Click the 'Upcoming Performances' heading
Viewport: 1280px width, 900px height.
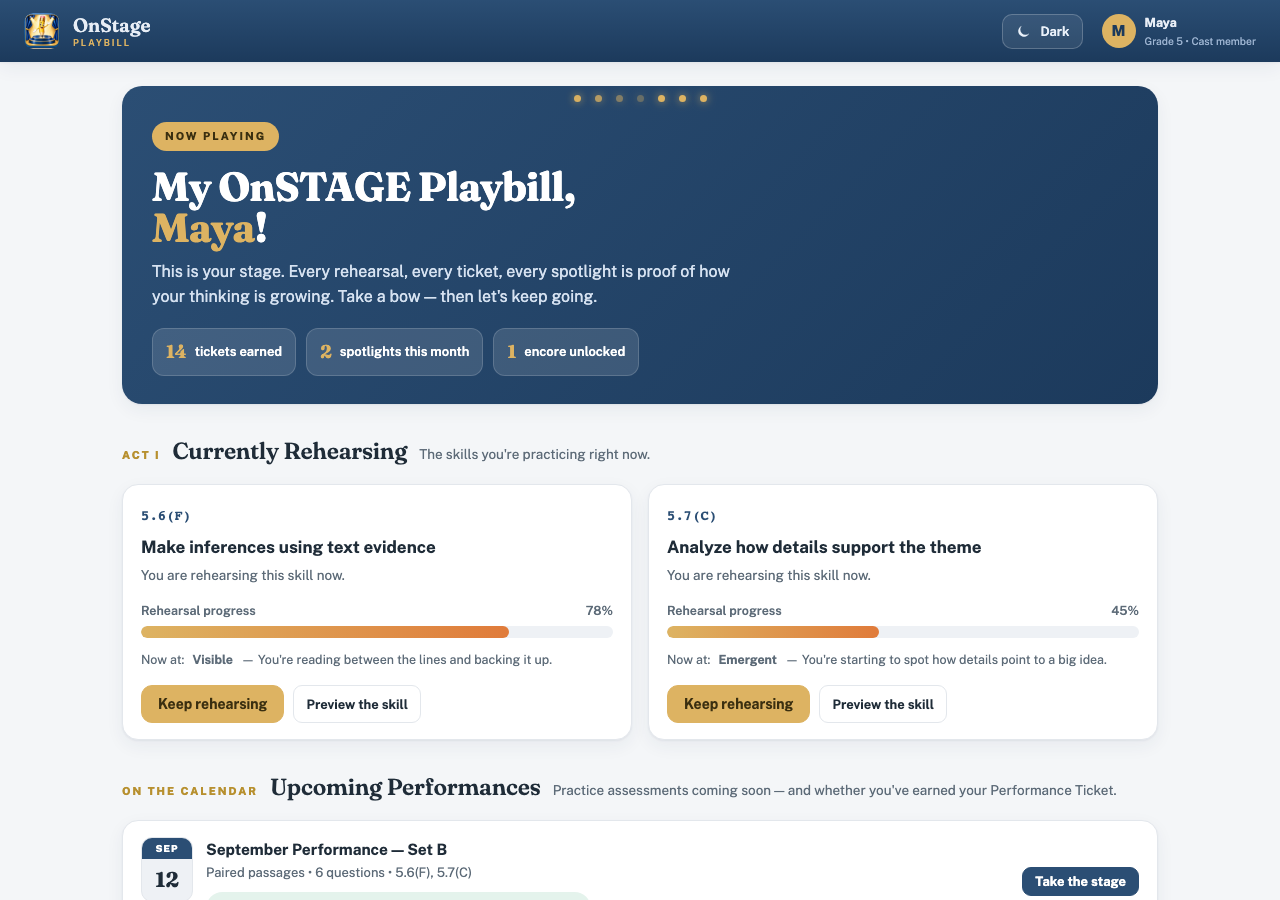click(405, 788)
